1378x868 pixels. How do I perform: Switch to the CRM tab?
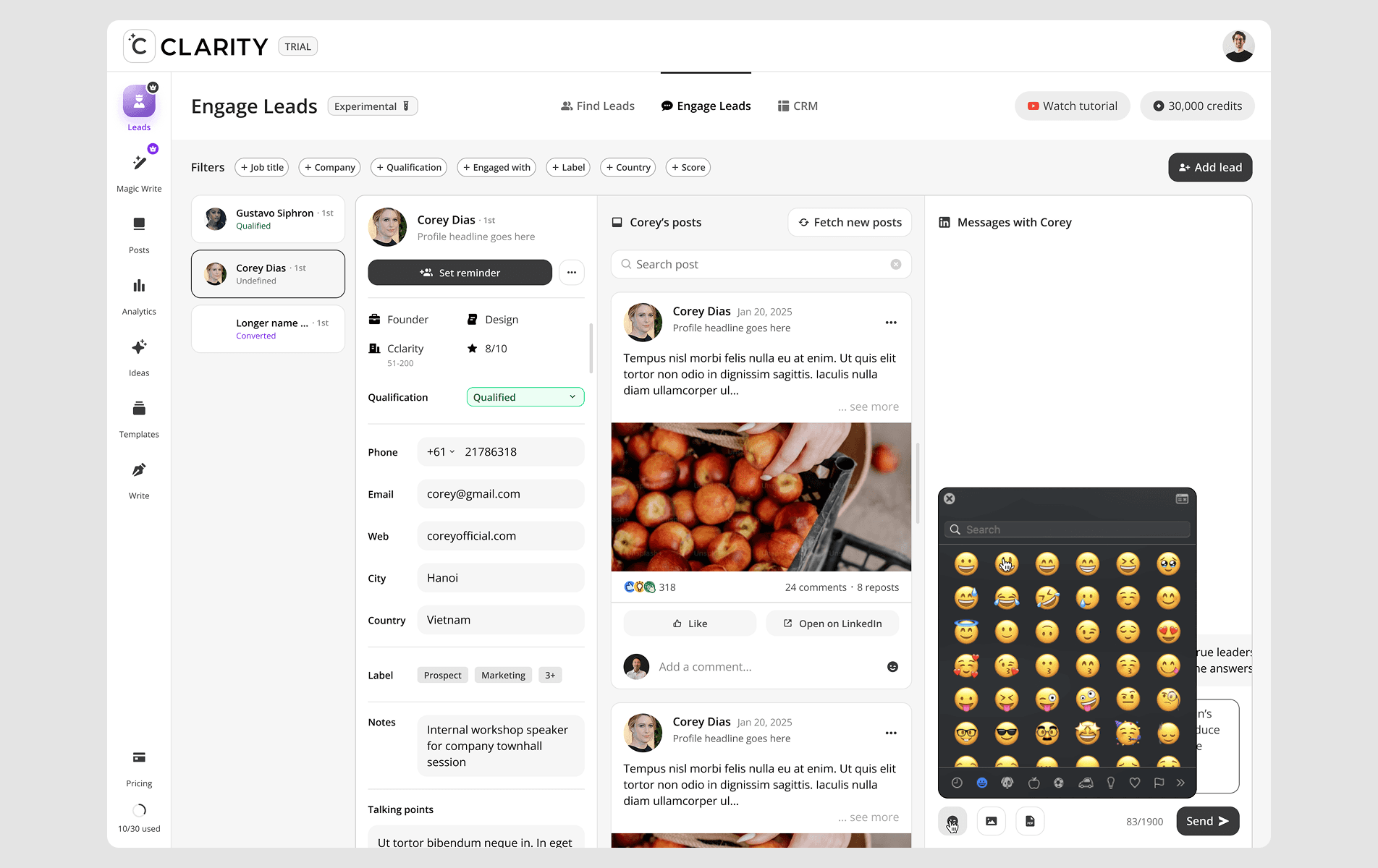798,106
